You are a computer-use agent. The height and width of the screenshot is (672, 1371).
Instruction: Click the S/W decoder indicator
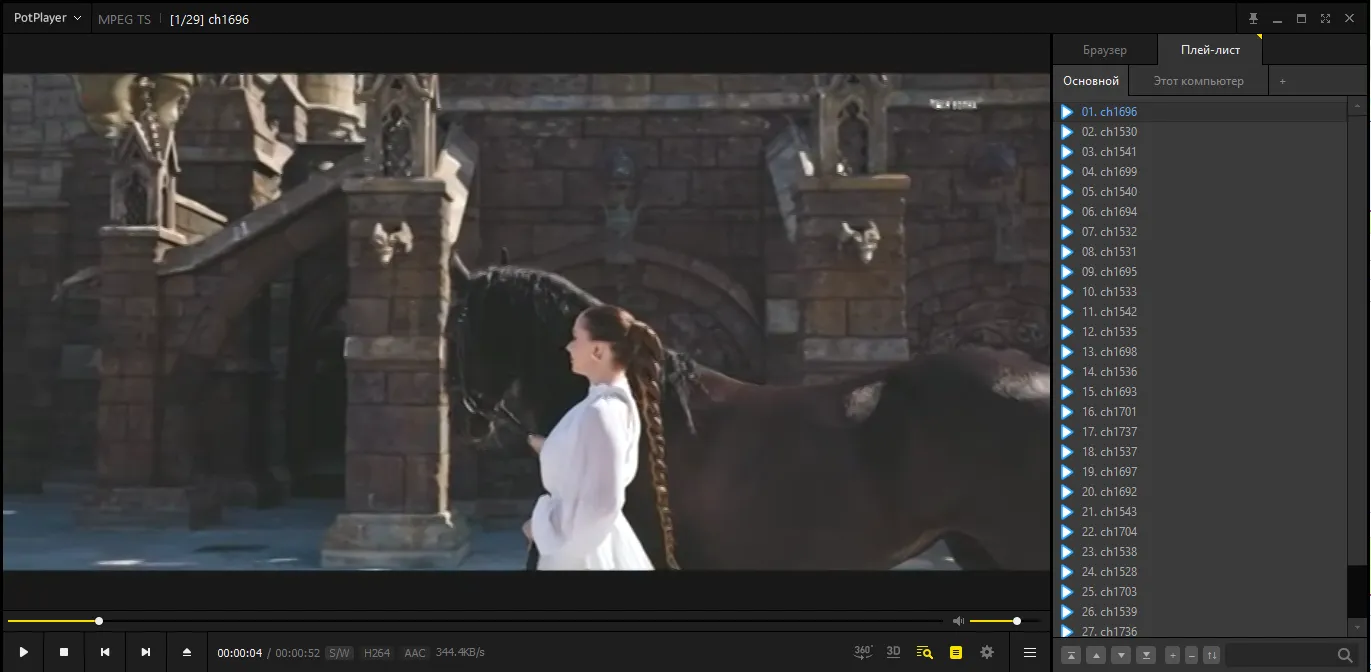point(340,653)
